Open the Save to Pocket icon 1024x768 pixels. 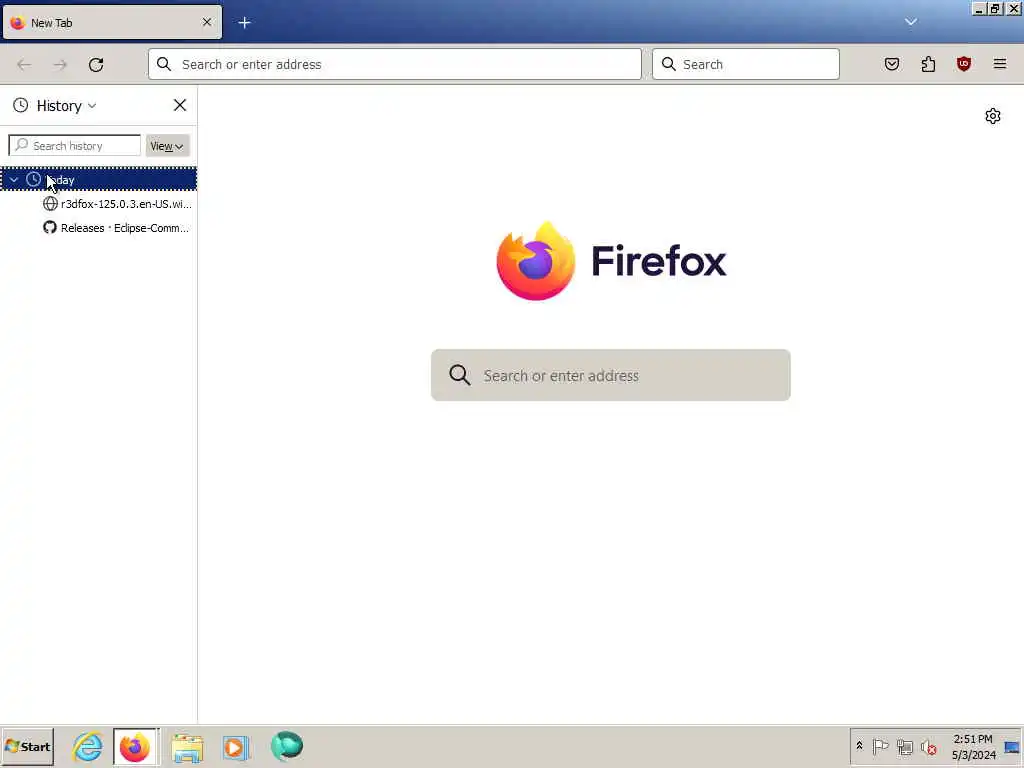pyautogui.click(x=892, y=64)
